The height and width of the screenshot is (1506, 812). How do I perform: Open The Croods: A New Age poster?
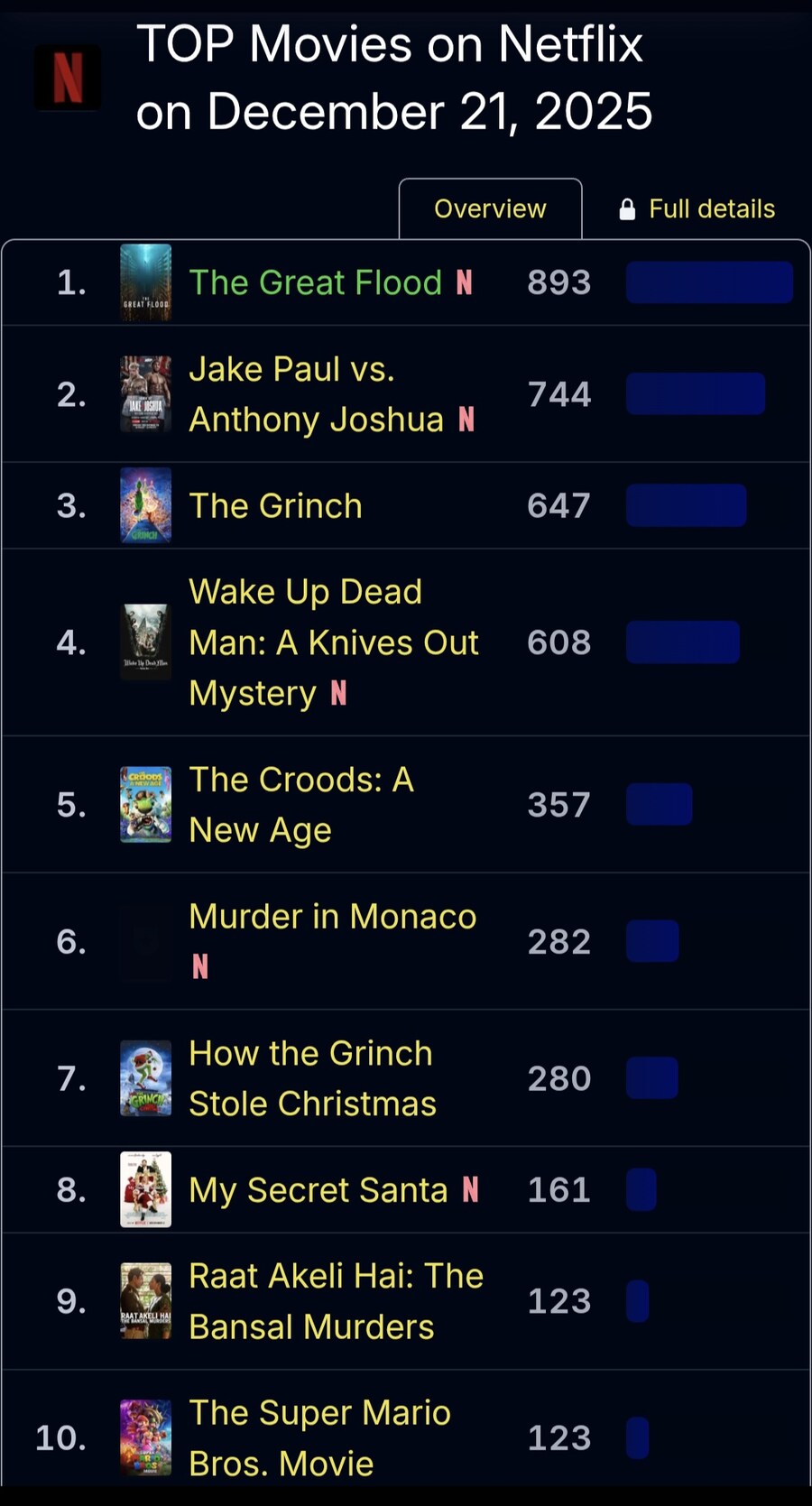[146, 804]
